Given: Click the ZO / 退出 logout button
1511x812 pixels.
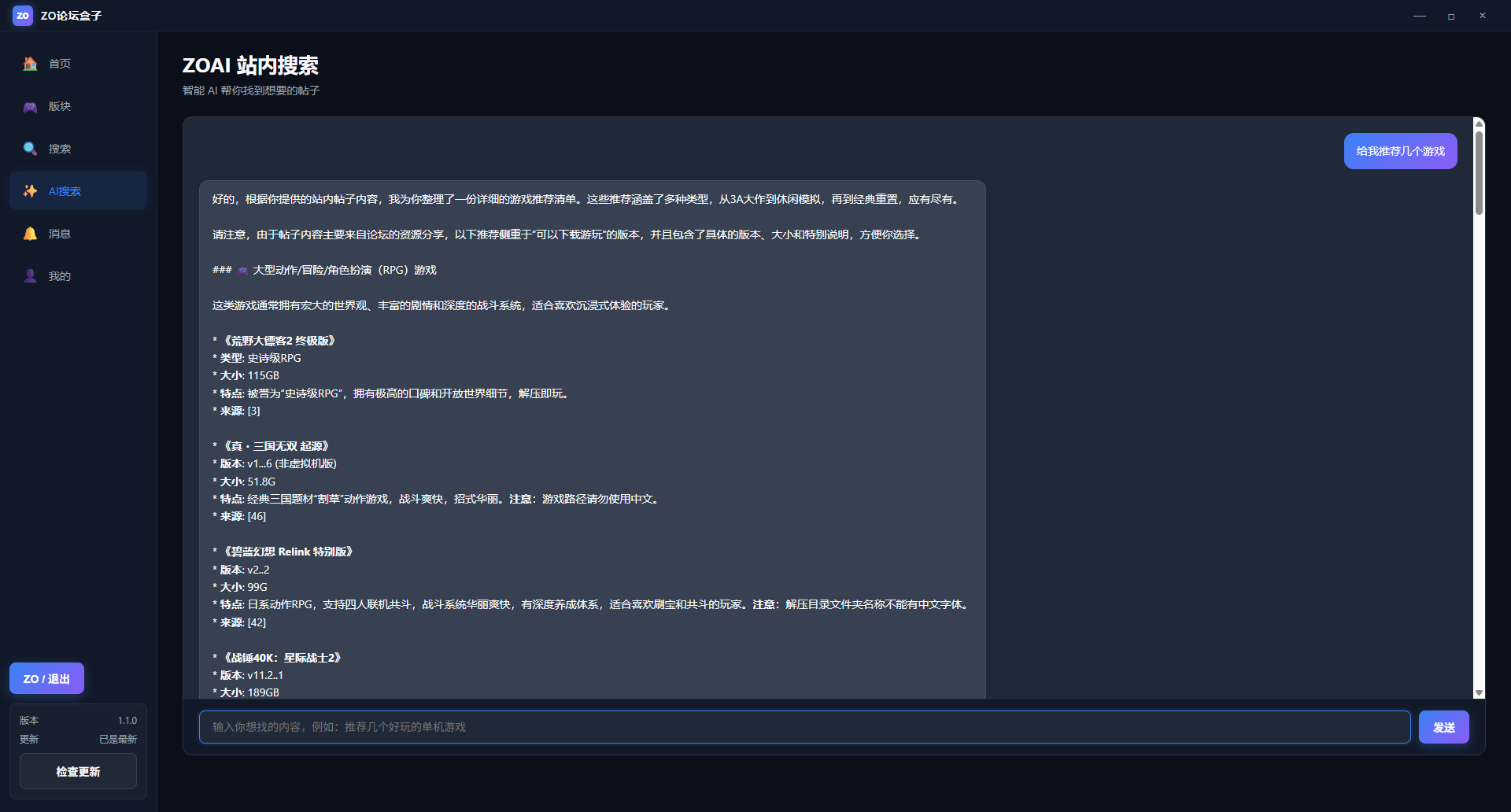Looking at the screenshot, I should point(46,678).
